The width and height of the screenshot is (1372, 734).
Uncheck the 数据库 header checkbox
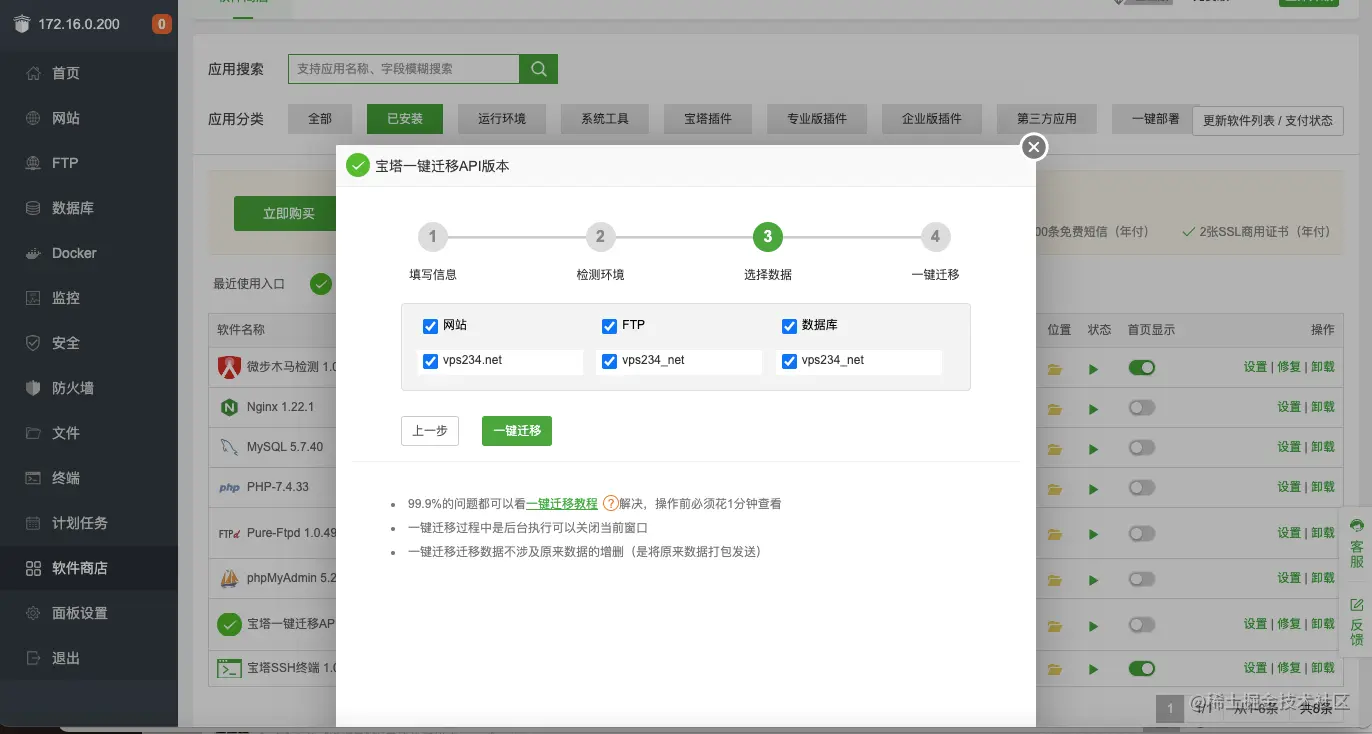click(x=789, y=326)
